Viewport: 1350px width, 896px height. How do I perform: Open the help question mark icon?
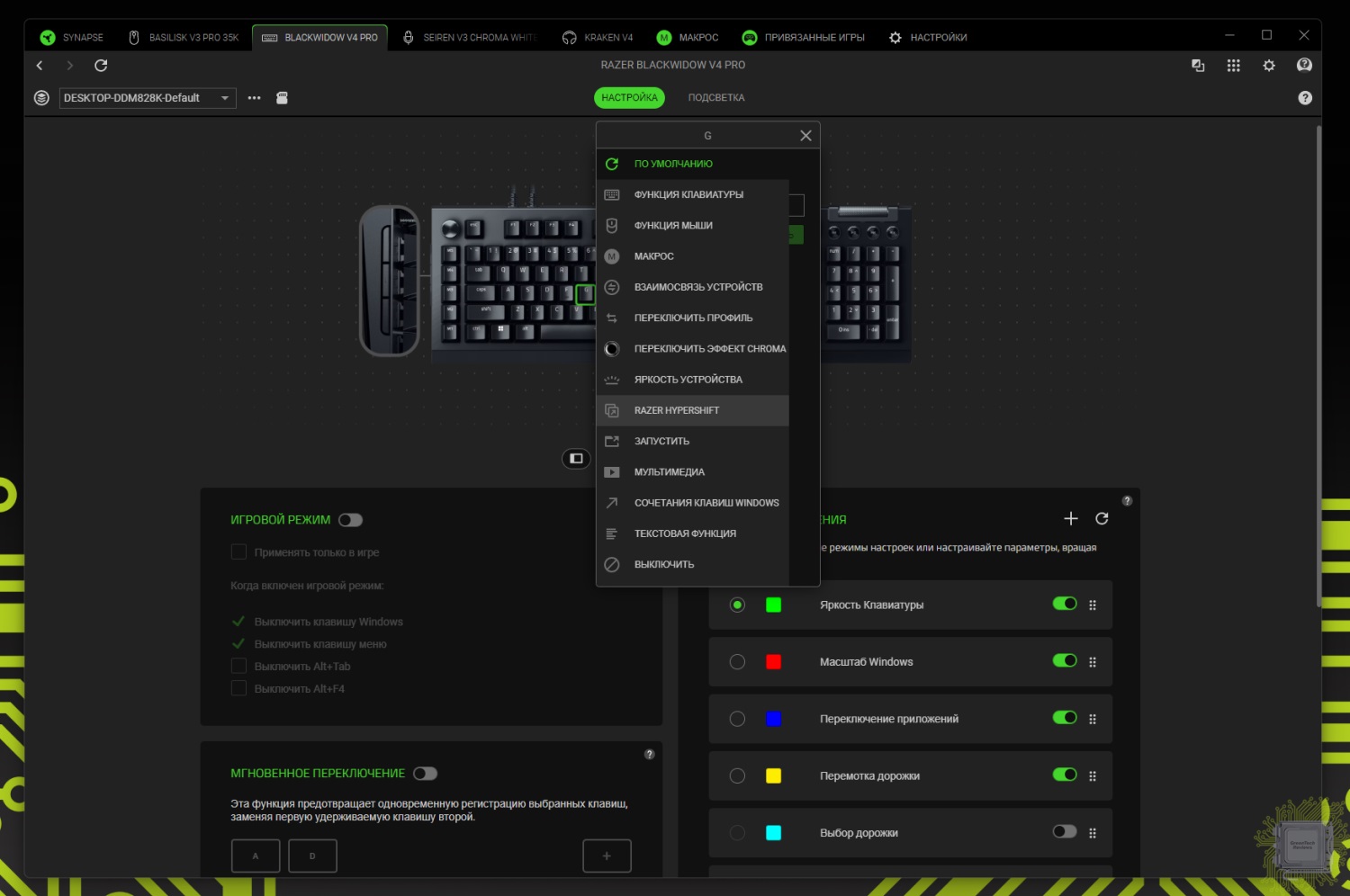tap(1304, 98)
